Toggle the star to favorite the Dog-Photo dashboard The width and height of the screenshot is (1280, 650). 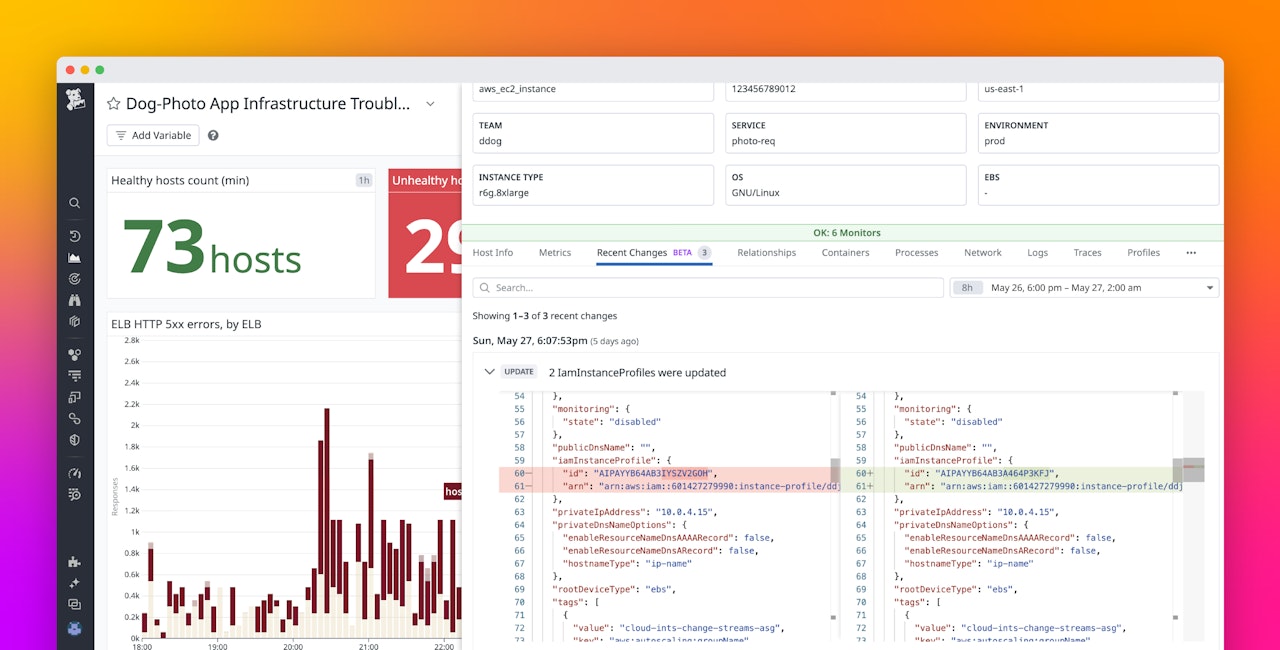113,103
